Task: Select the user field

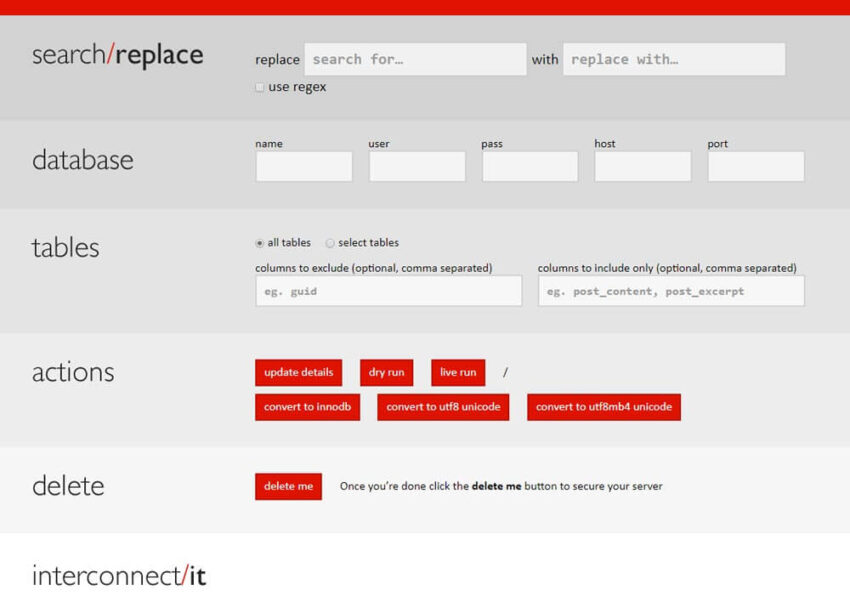Action: click(416, 166)
